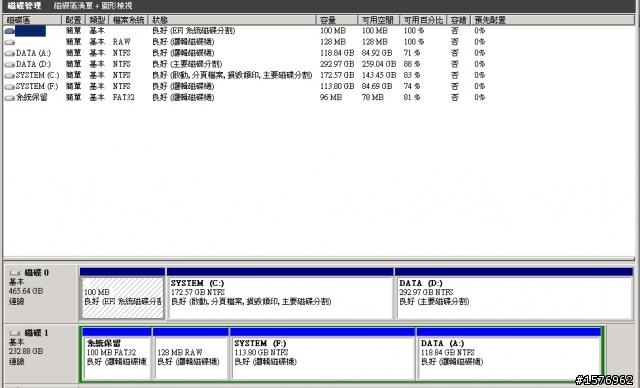Select the DATA (A:) volume name in the list
Viewport: 640px width, 388px height.
tap(33, 53)
